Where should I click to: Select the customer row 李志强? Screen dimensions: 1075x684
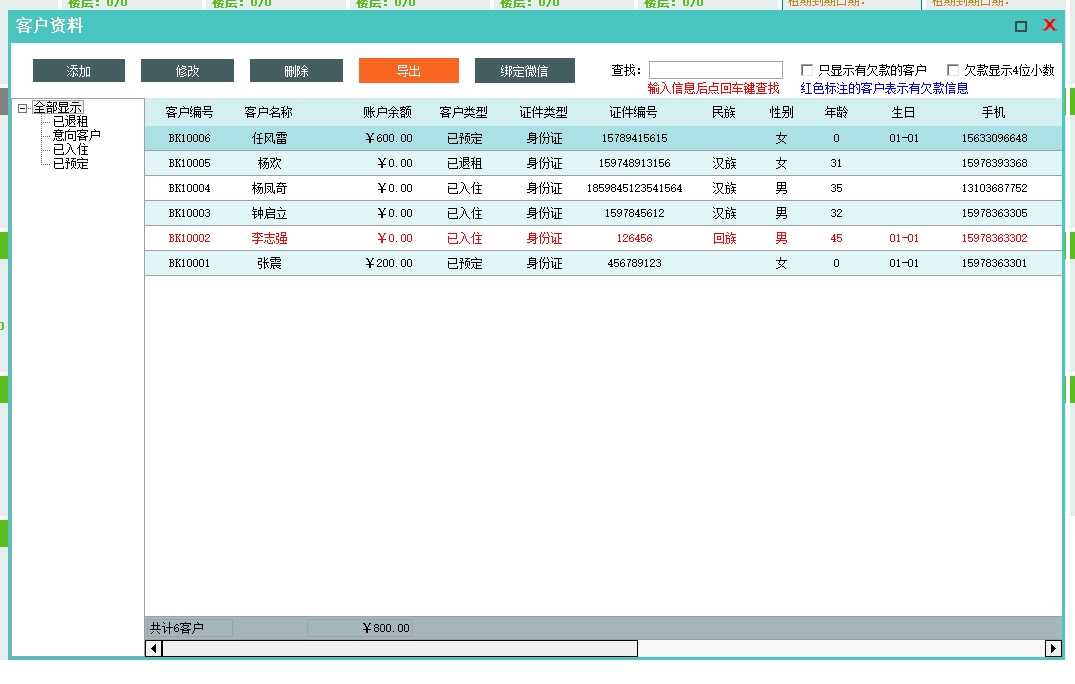pos(269,238)
